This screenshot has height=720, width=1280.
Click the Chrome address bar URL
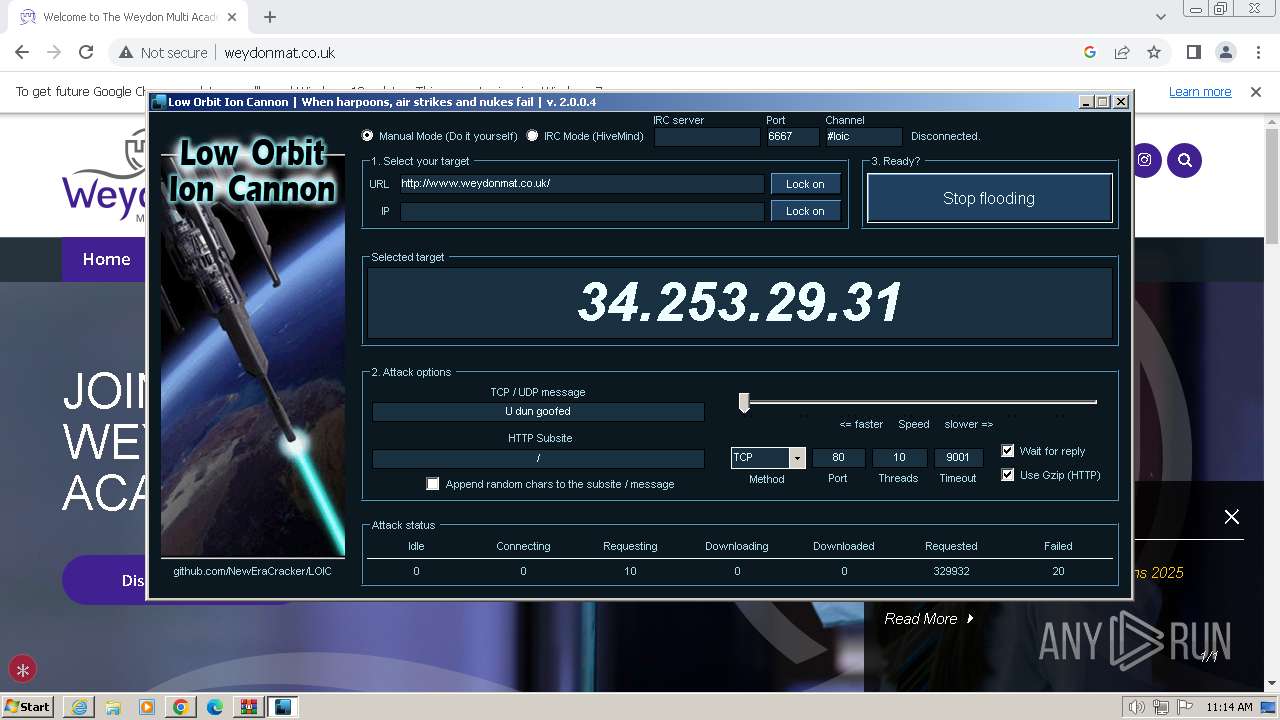(280, 53)
